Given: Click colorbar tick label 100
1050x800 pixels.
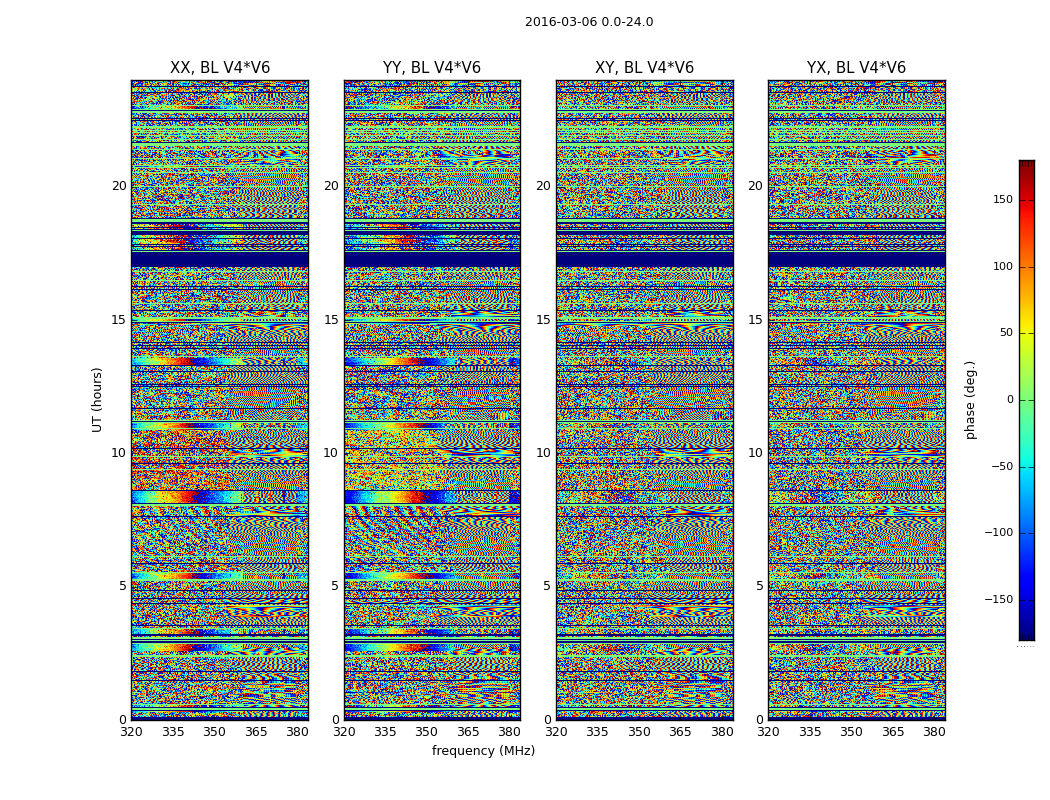Looking at the screenshot, I should coord(1003,266).
